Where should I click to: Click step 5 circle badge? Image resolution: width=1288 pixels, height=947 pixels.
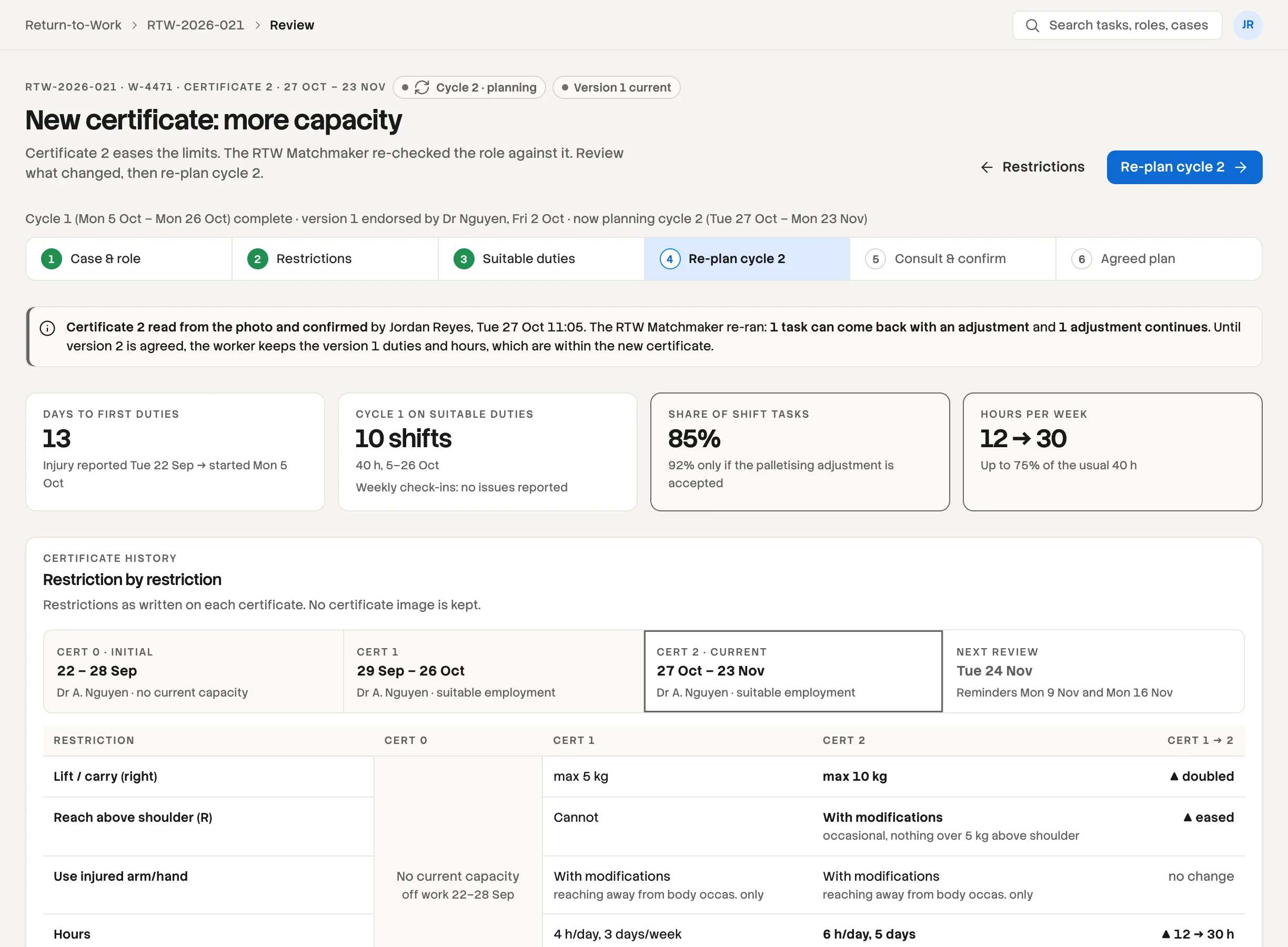876,259
